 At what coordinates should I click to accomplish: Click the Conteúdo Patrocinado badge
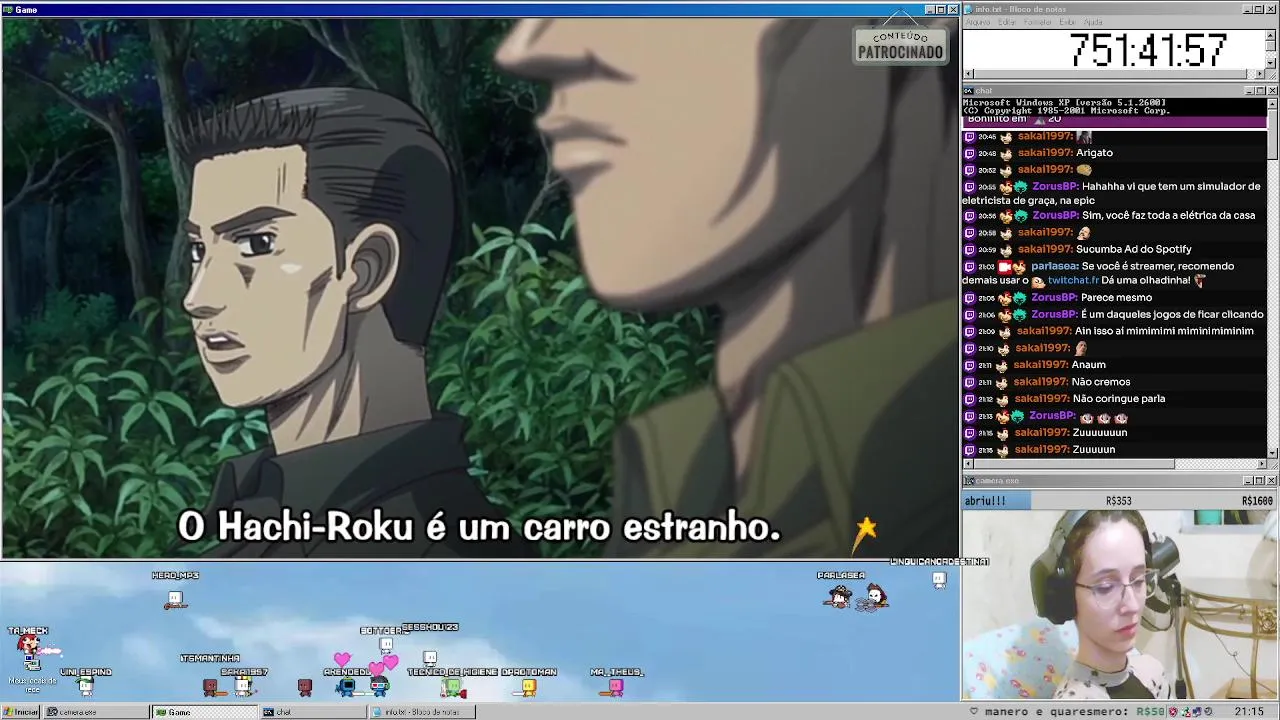[x=900, y=45]
